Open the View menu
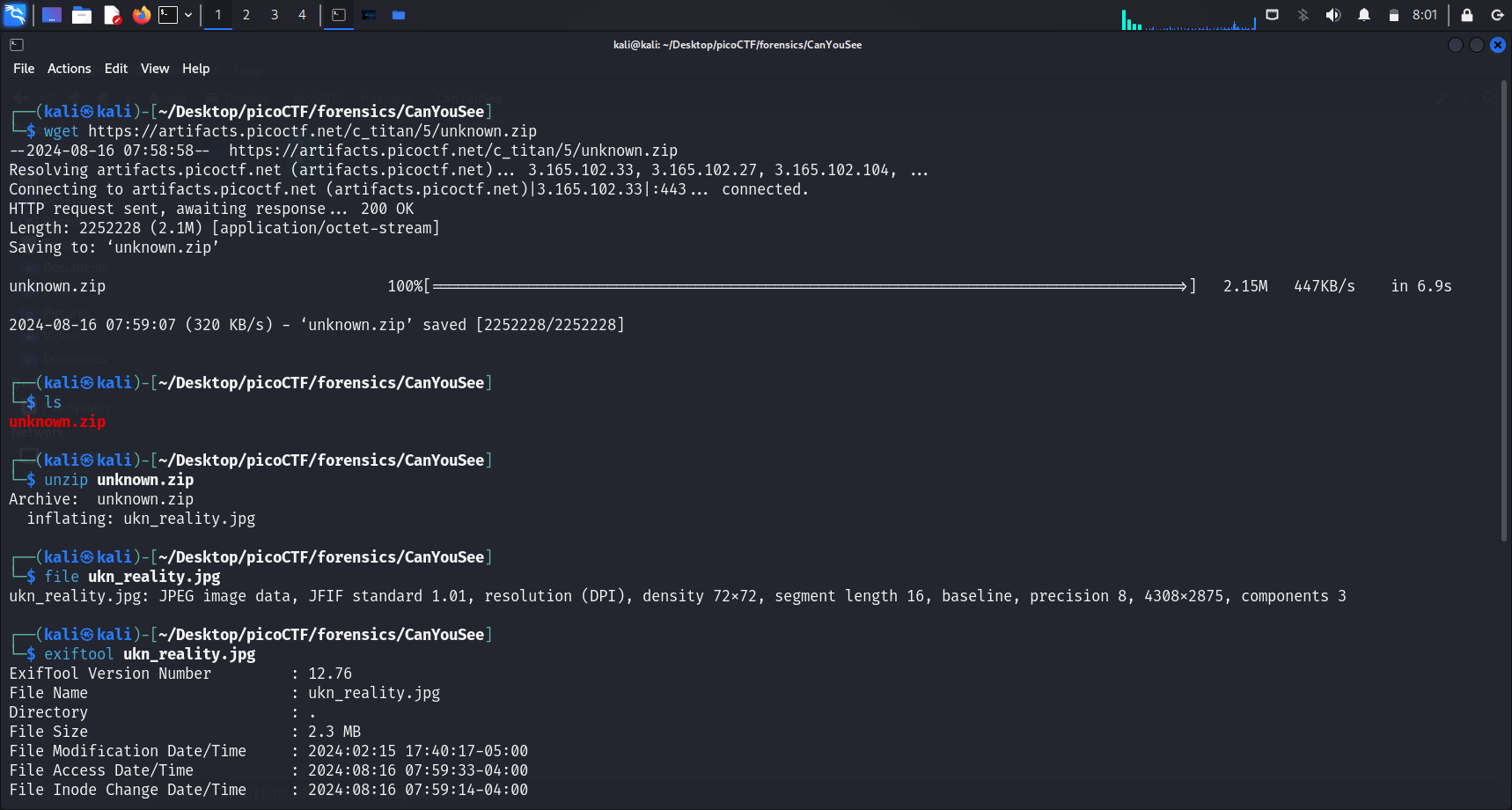This screenshot has height=810, width=1512. [x=155, y=69]
